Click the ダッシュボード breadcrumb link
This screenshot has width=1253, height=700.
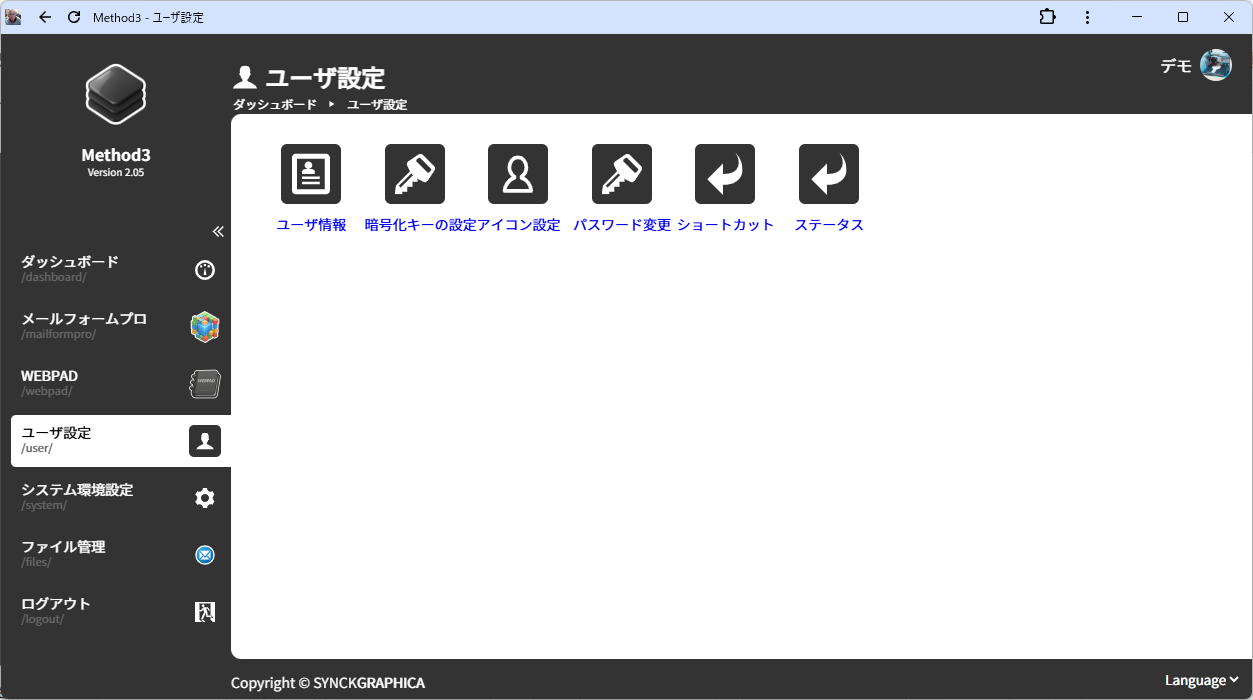275,105
